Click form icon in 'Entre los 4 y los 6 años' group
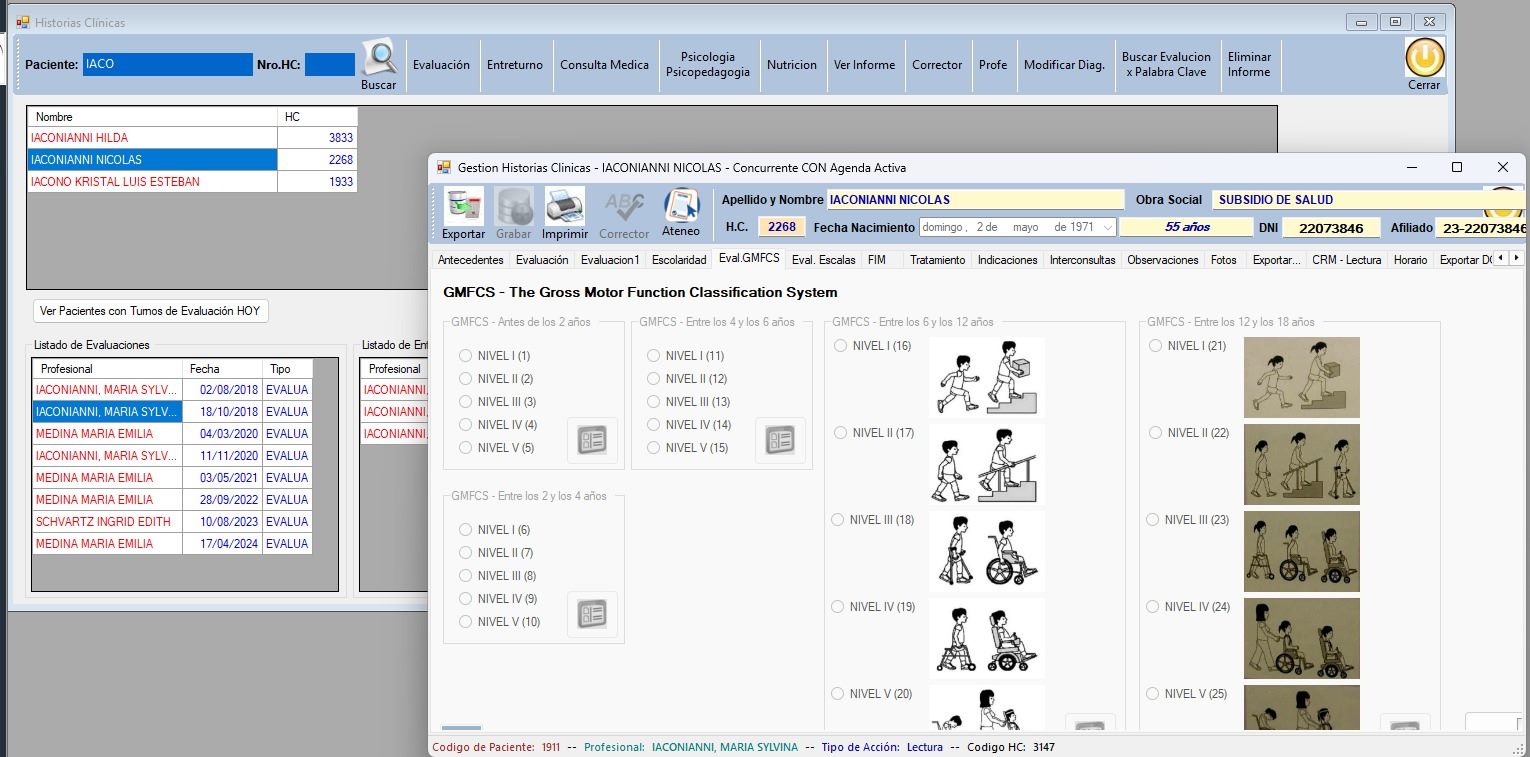Viewport: 1530px width, 757px height. coord(780,440)
